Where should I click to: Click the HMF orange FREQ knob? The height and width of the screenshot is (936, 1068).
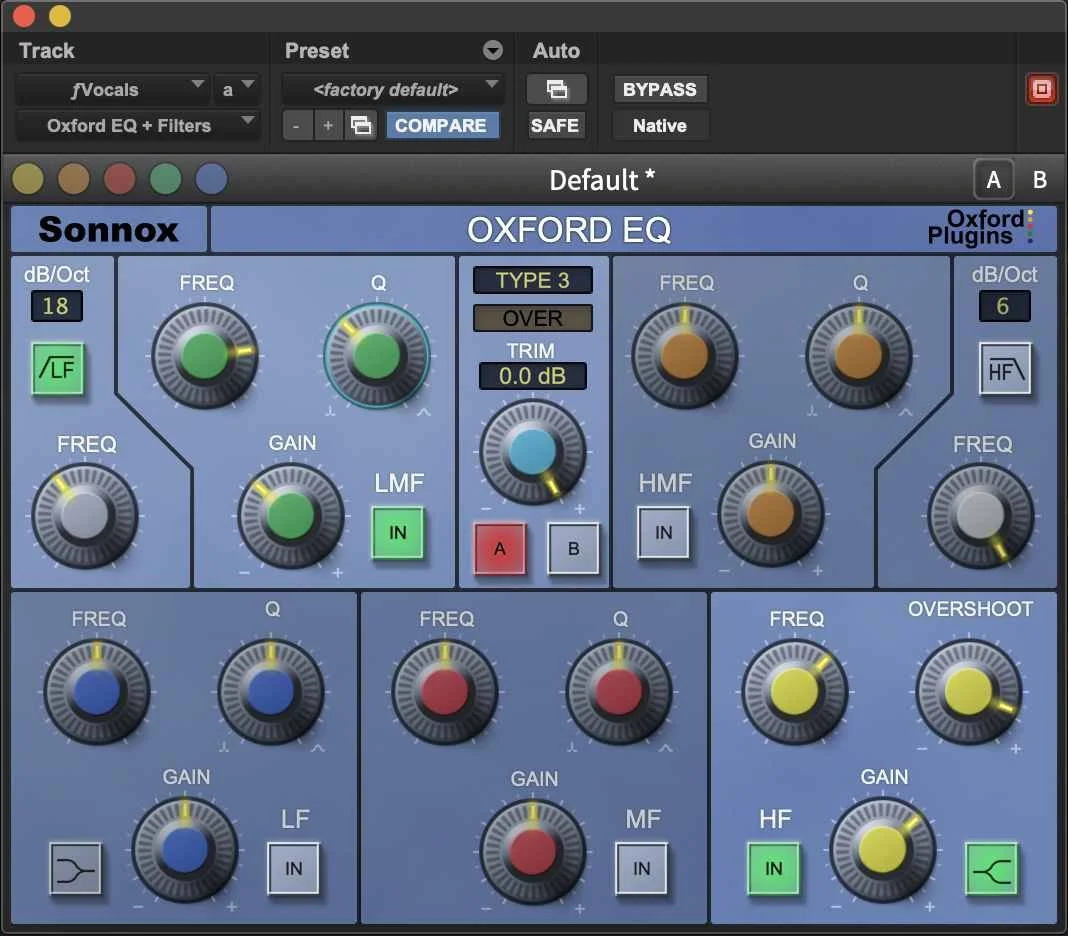(x=685, y=356)
